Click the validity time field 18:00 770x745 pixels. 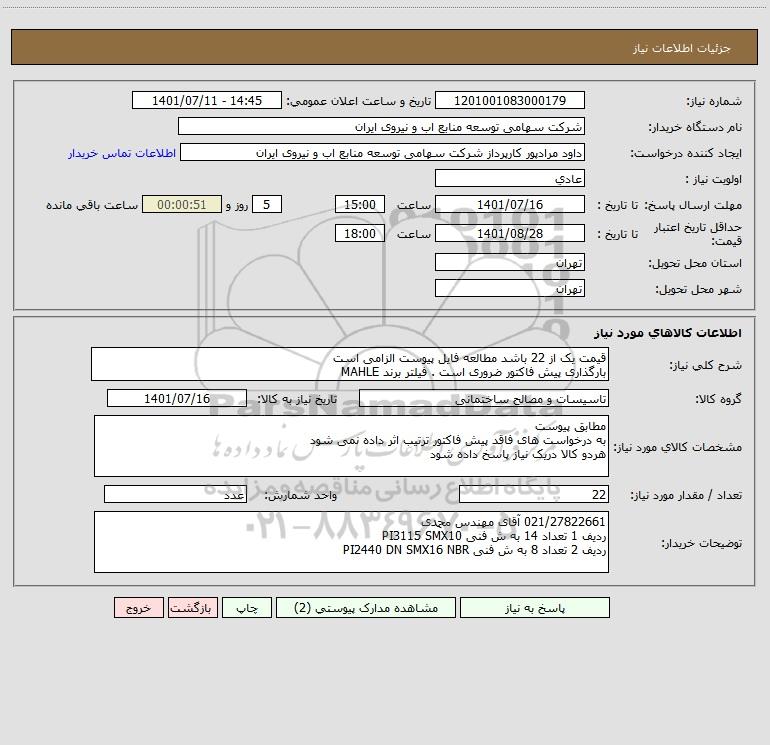[x=359, y=233]
